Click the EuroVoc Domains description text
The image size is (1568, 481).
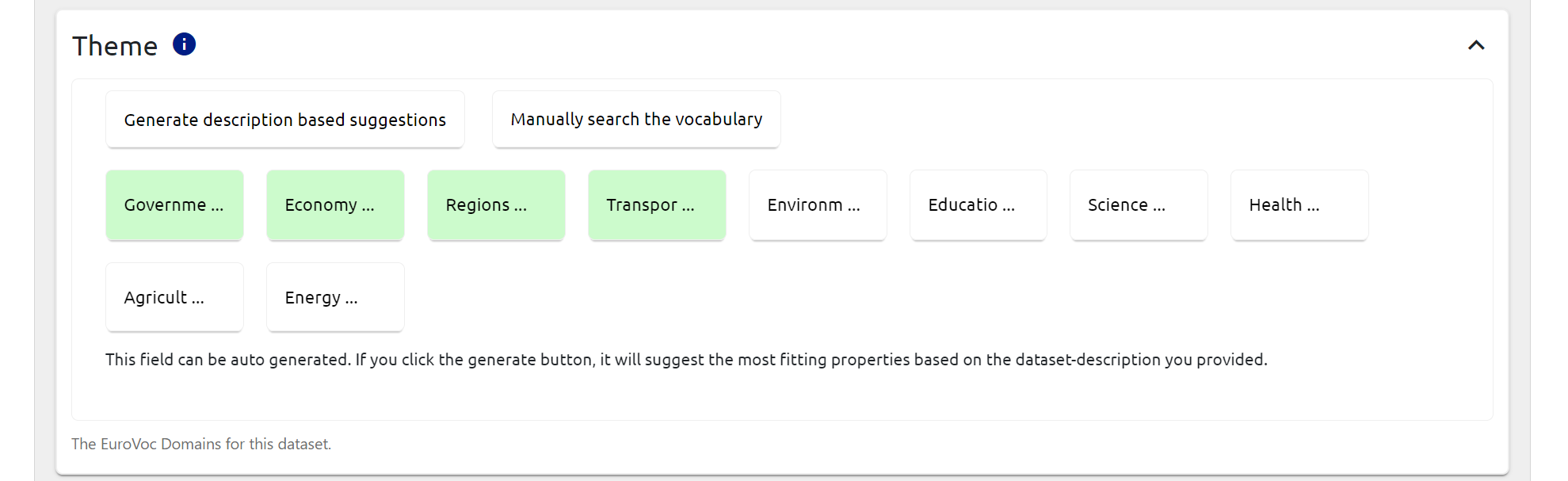[201, 445]
